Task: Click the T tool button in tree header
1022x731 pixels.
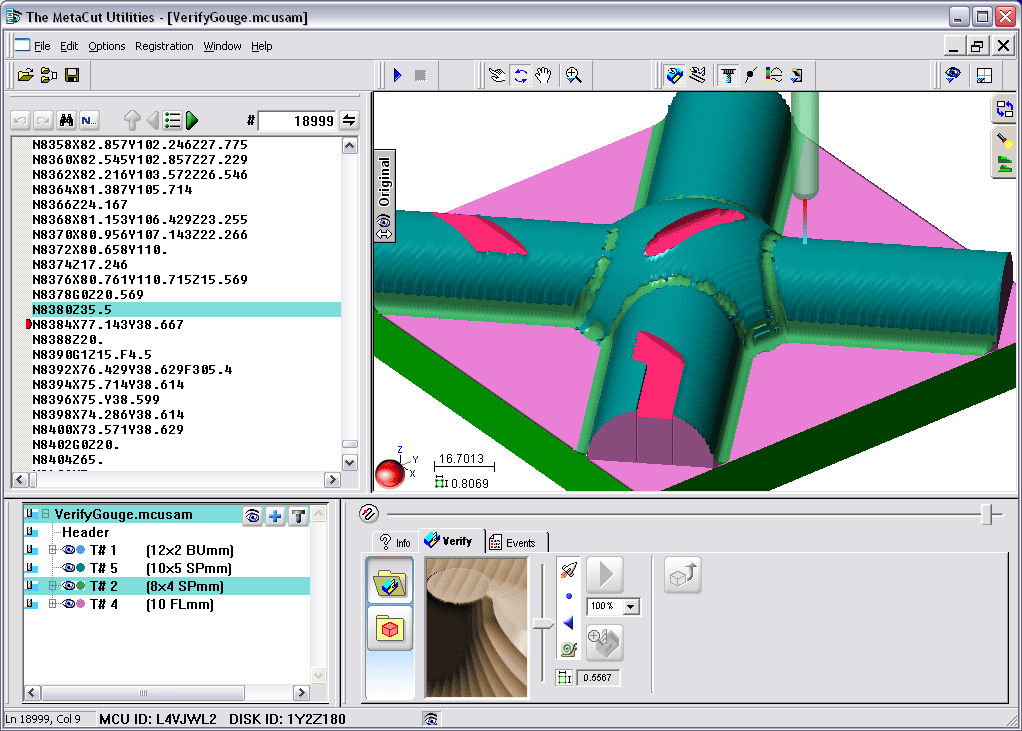Action: click(x=299, y=516)
